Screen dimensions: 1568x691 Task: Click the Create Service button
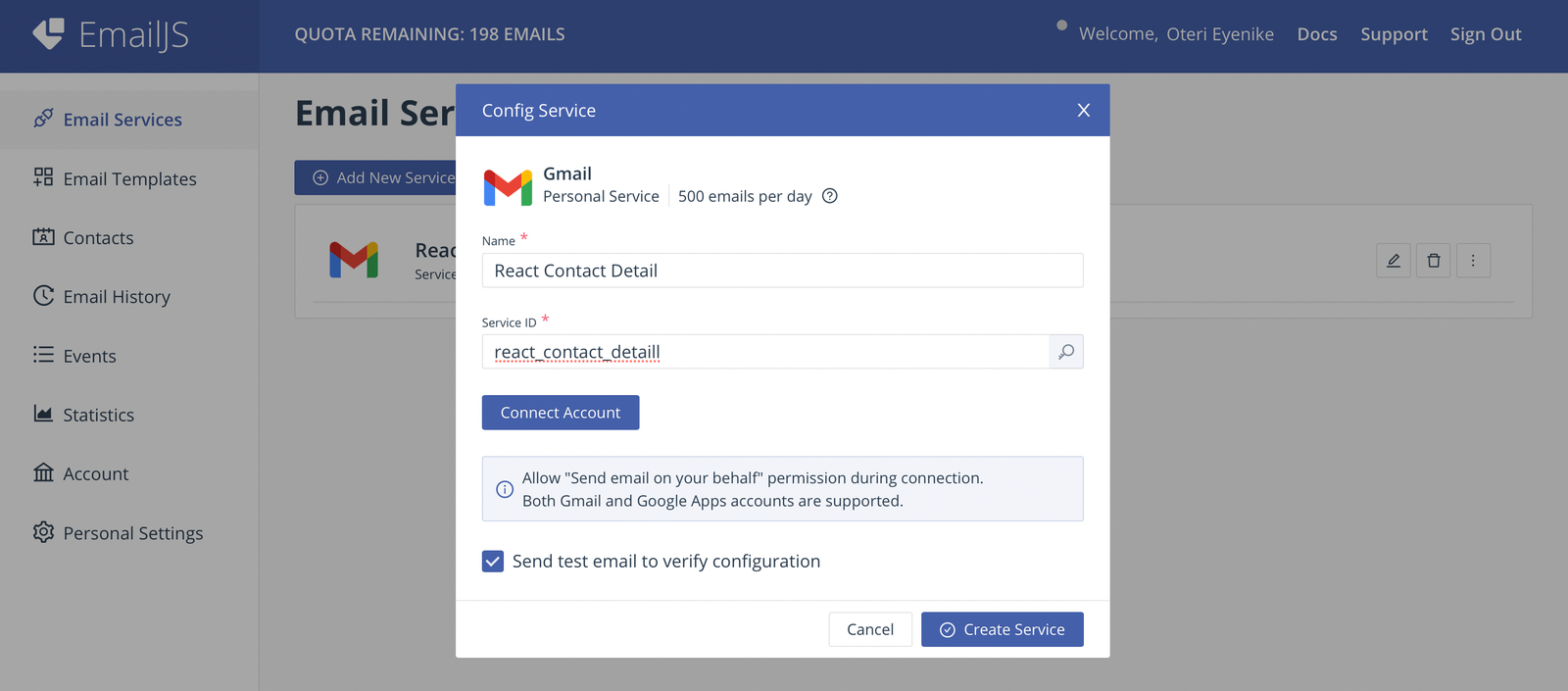coord(1002,629)
